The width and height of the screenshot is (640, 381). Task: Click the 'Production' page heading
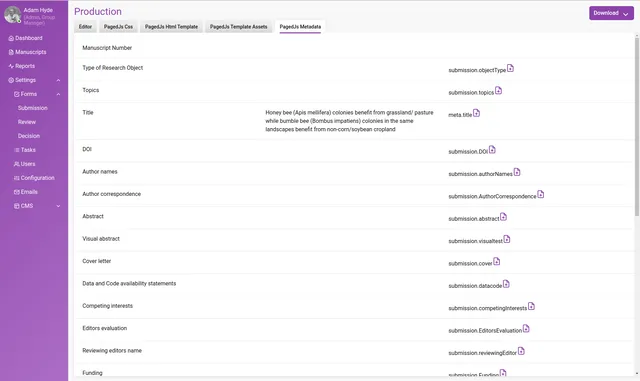tap(98, 11)
